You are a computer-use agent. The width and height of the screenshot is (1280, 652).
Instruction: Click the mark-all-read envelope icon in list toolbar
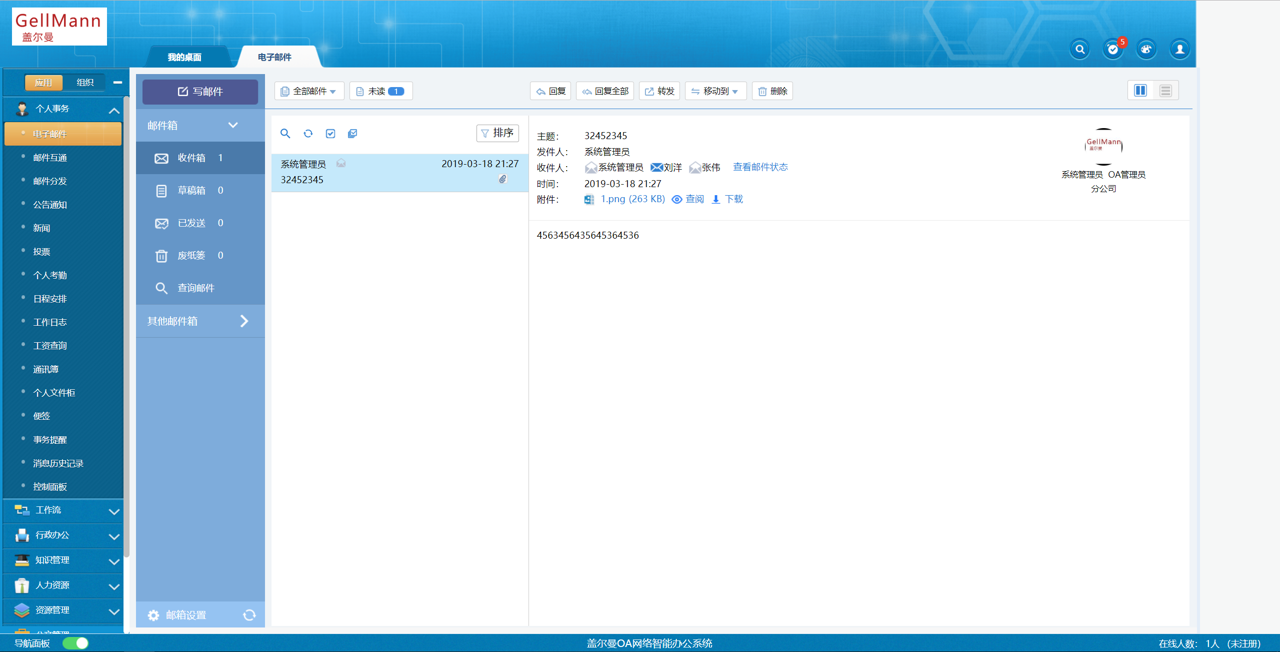pos(352,134)
